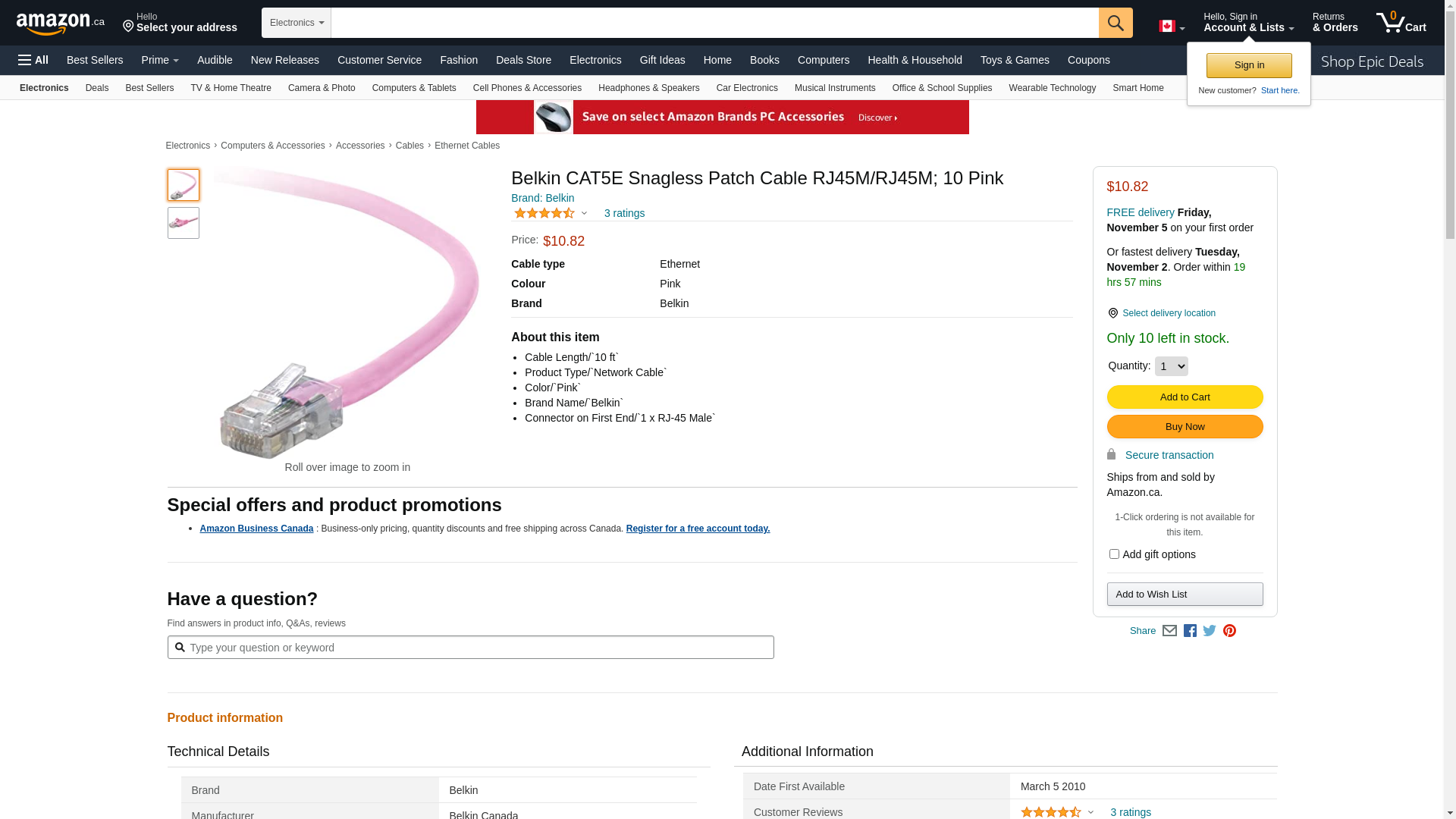
Task: Select Headphones & Speakers subnav item
Action: tap(648, 88)
